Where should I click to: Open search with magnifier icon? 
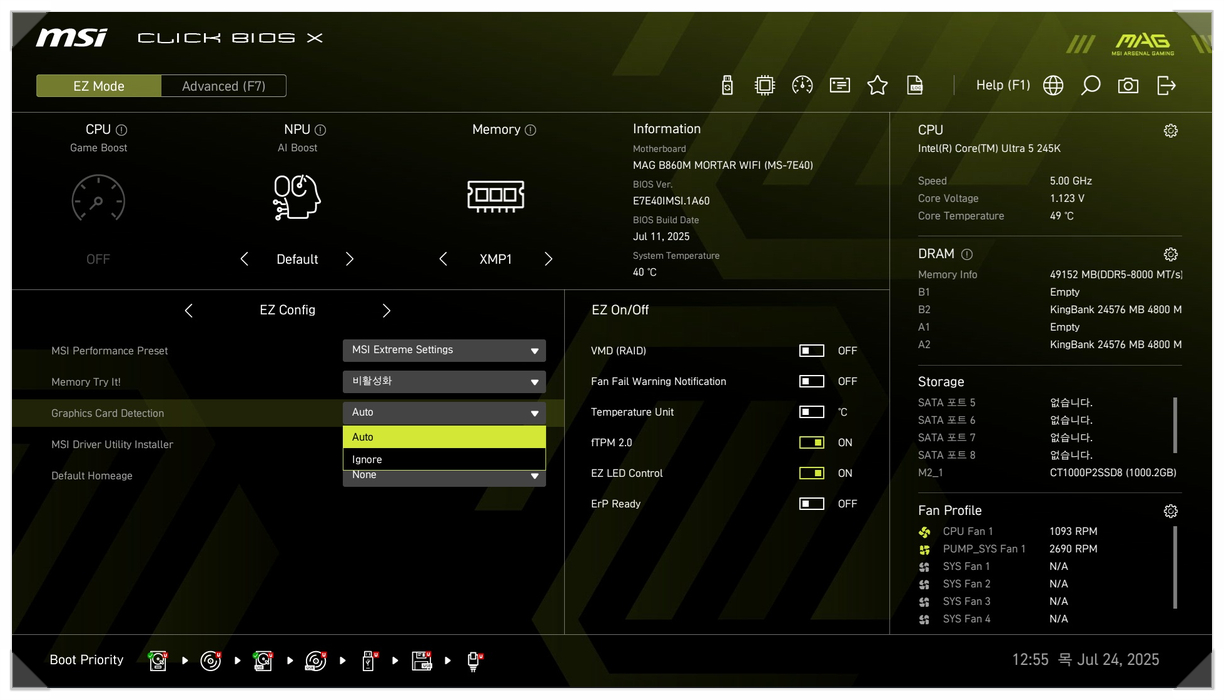1091,86
